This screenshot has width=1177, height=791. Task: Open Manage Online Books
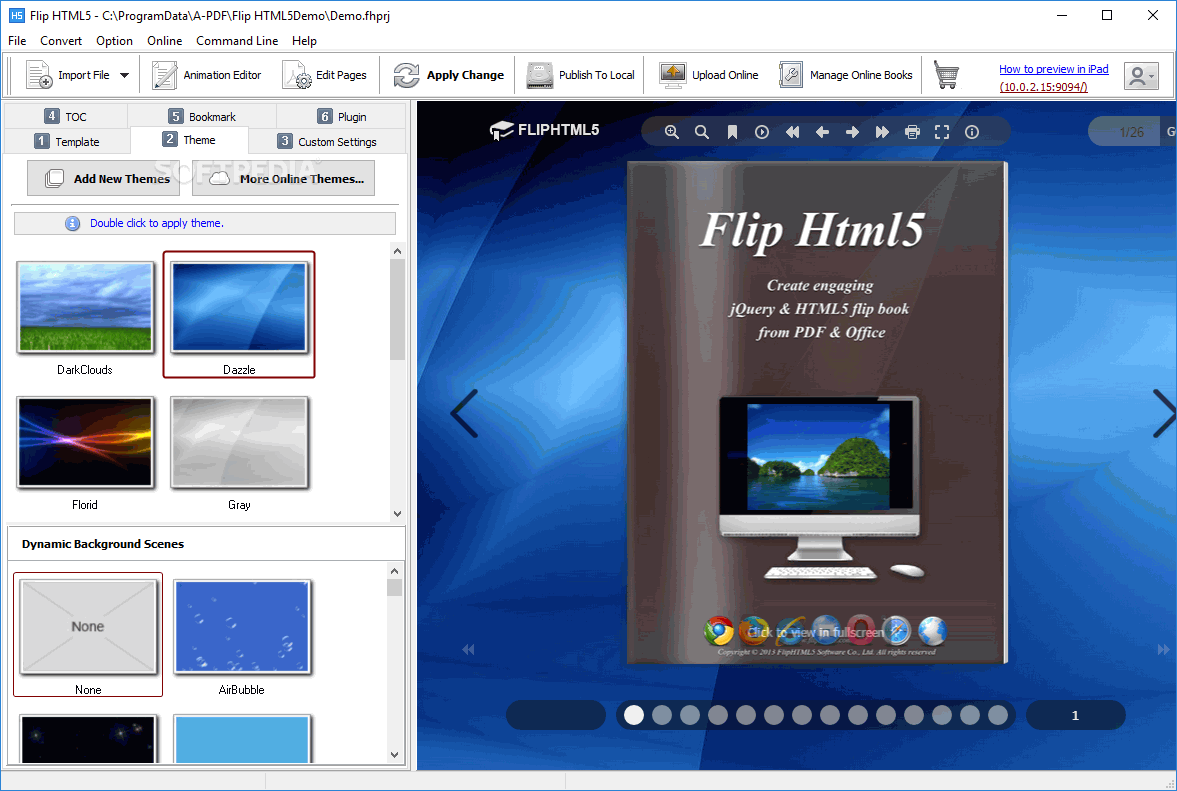click(845, 75)
